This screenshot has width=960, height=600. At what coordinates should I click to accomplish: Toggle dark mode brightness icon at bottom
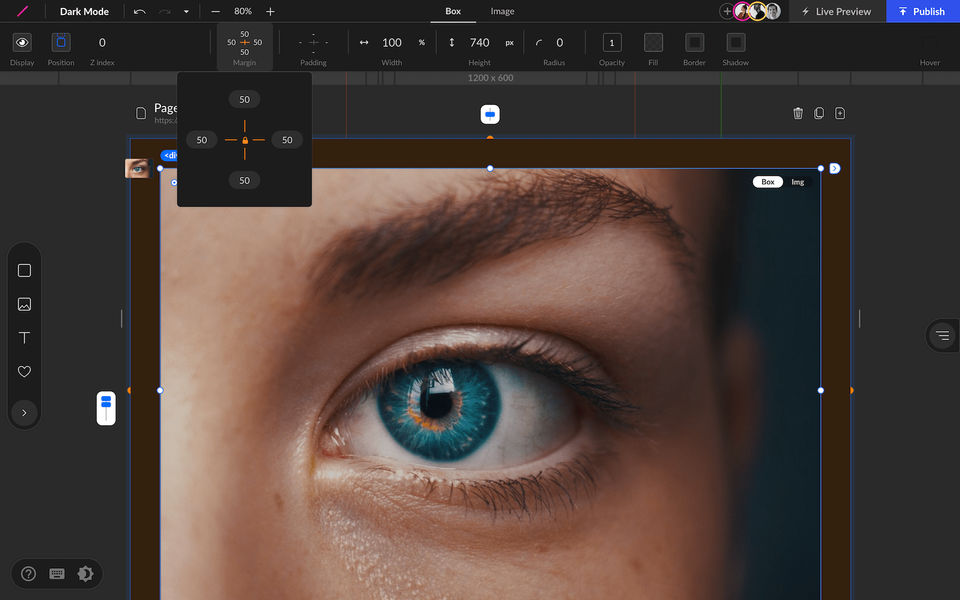point(85,573)
